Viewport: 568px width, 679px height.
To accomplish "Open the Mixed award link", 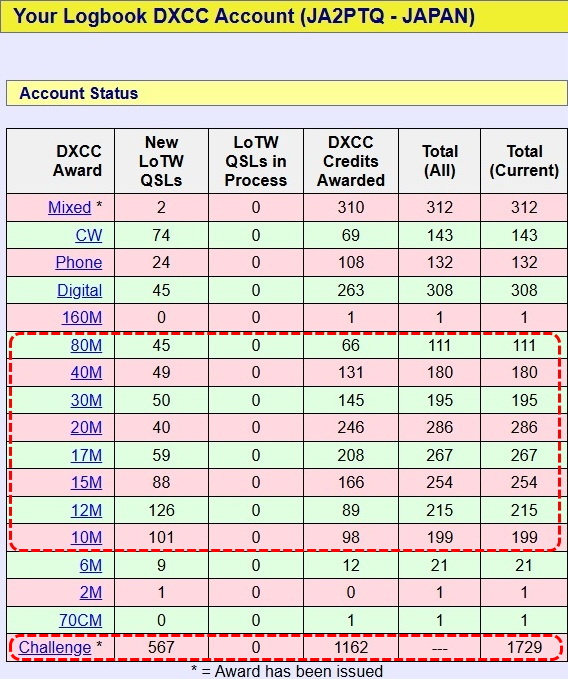I will point(70,207).
